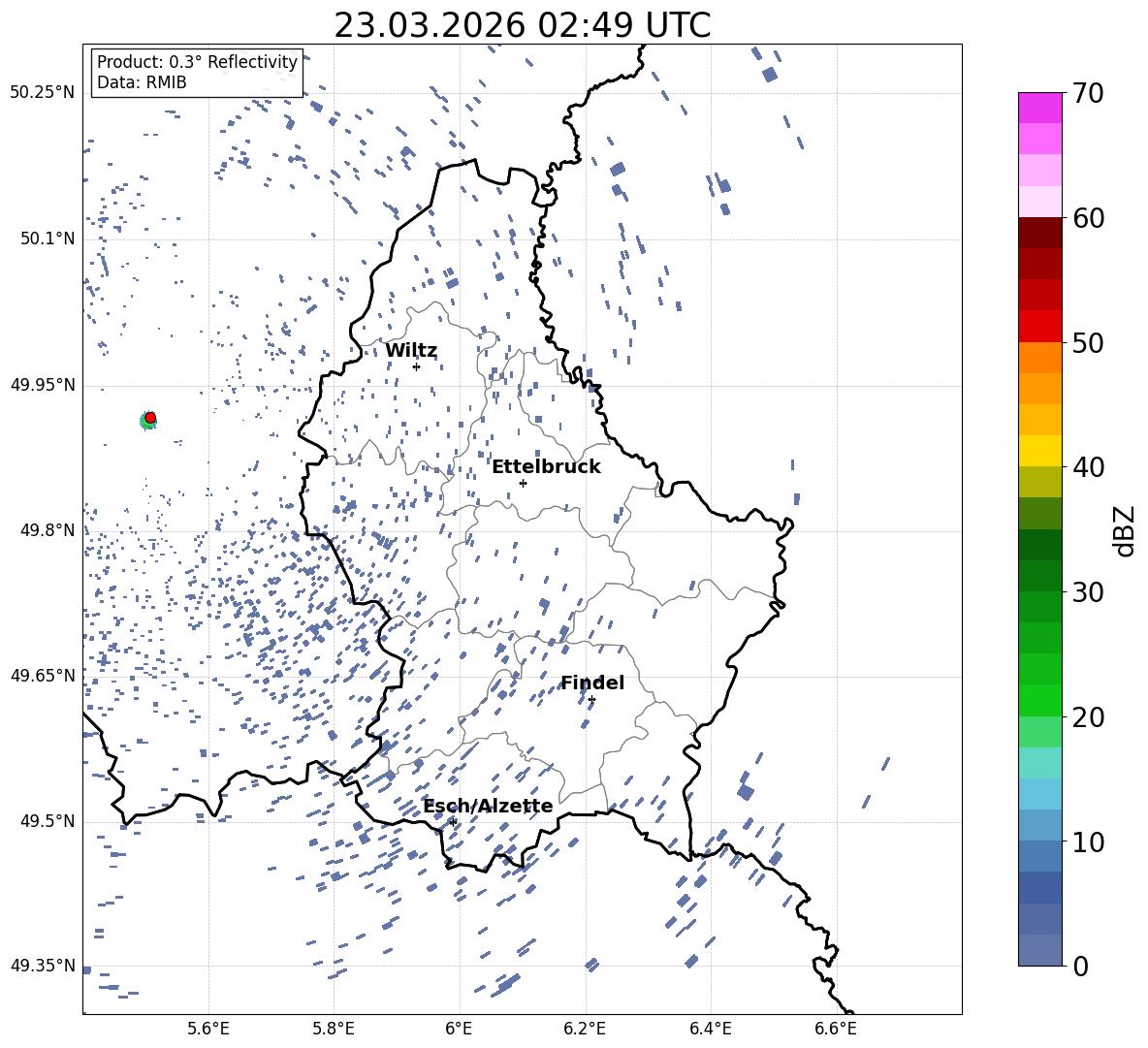Click the 6°E longitude label
The width and height of the screenshot is (1148, 1048).
point(459,1029)
